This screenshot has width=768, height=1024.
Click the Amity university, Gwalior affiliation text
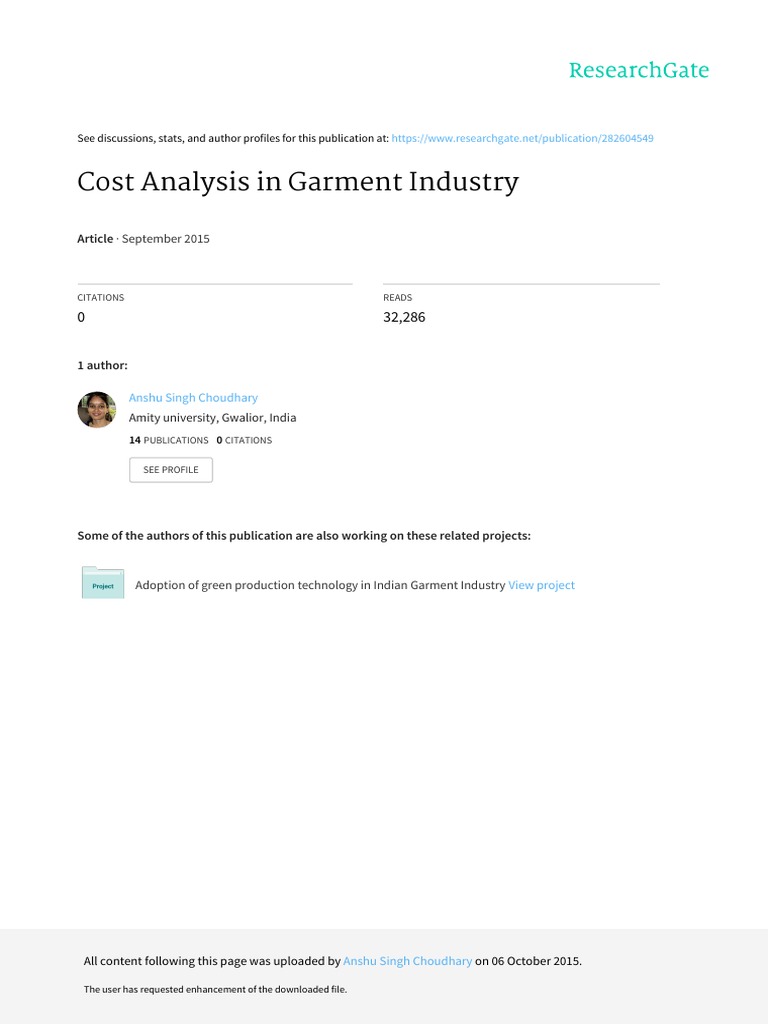[x=212, y=418]
